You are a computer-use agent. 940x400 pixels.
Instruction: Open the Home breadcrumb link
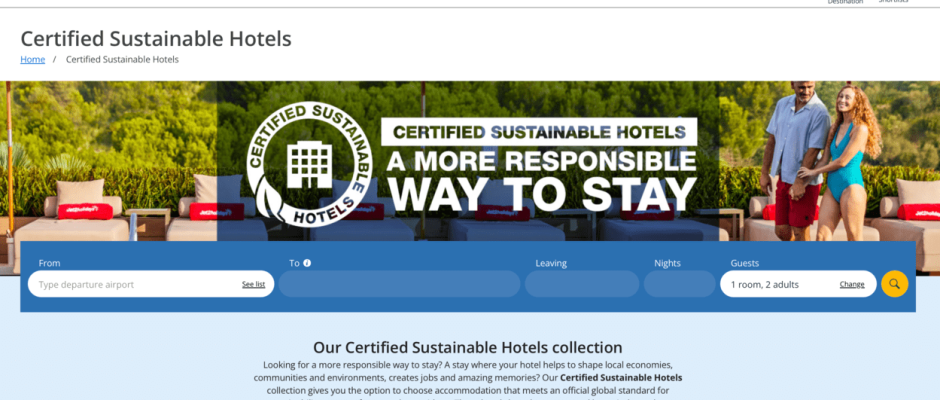(x=32, y=59)
